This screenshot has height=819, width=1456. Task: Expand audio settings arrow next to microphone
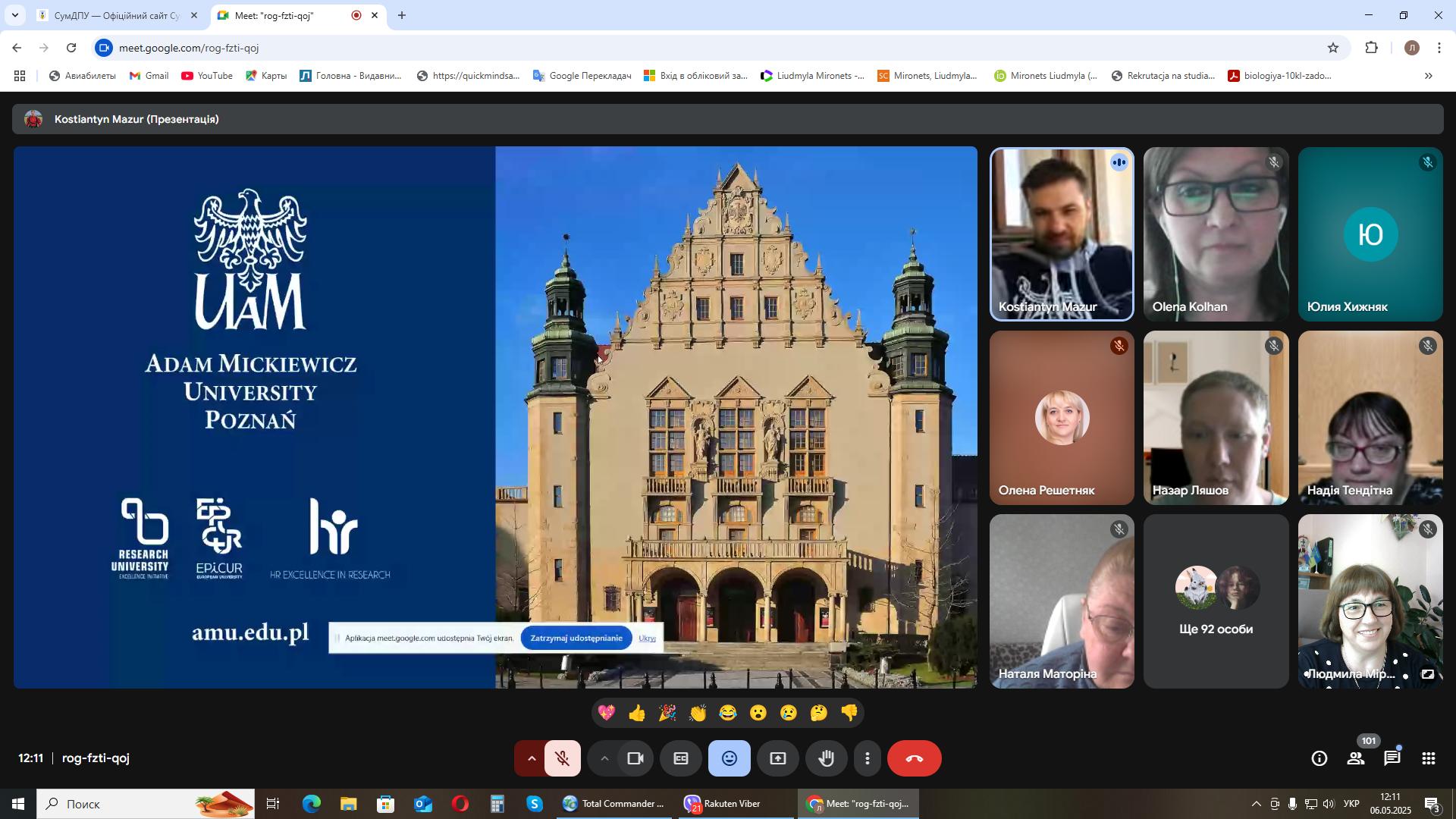pyautogui.click(x=531, y=758)
